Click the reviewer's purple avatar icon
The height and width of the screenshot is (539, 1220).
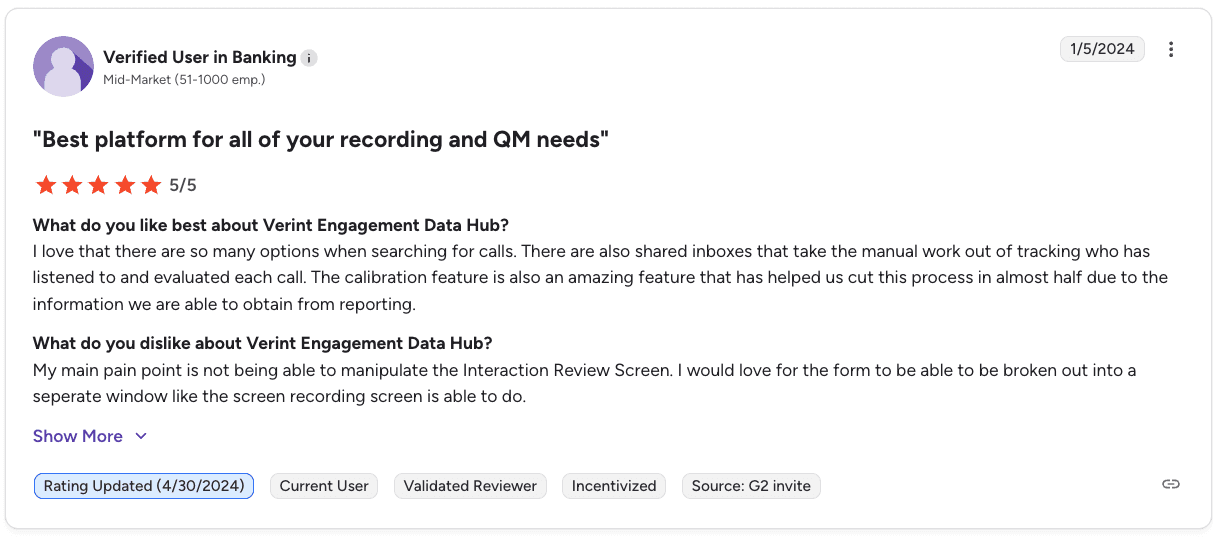pyautogui.click(x=63, y=66)
